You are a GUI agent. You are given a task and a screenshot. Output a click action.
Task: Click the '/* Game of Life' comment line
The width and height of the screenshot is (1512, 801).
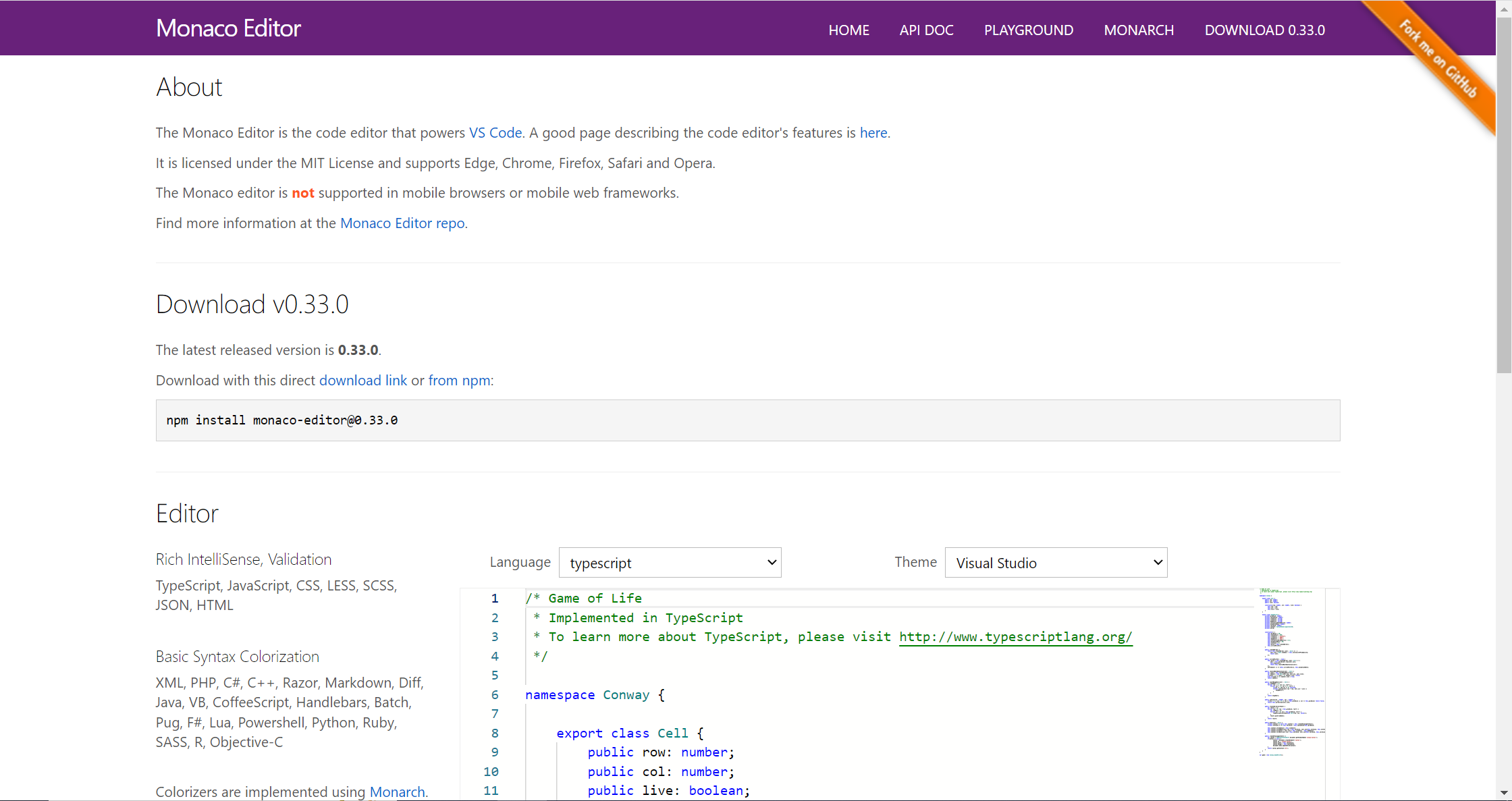584,599
